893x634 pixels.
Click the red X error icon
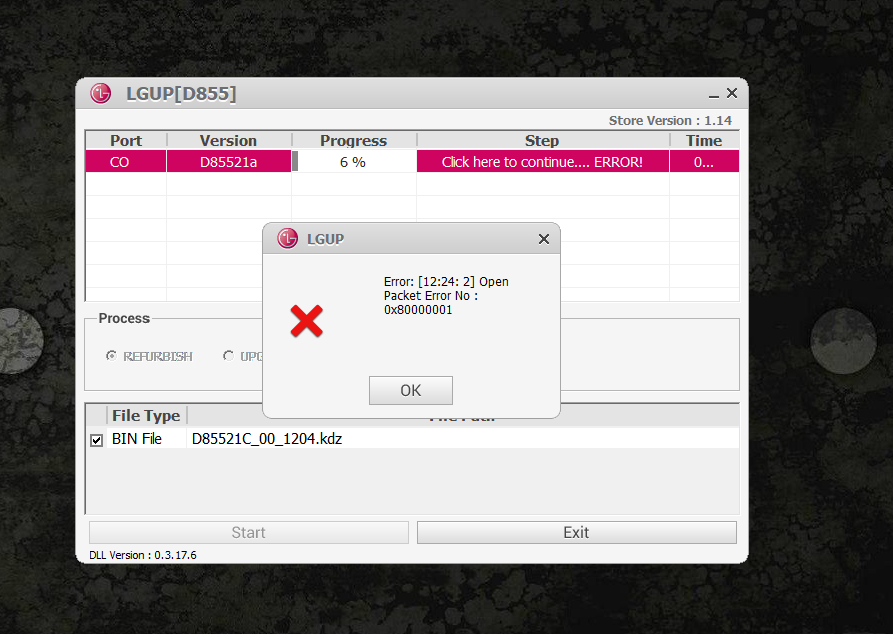point(306,321)
